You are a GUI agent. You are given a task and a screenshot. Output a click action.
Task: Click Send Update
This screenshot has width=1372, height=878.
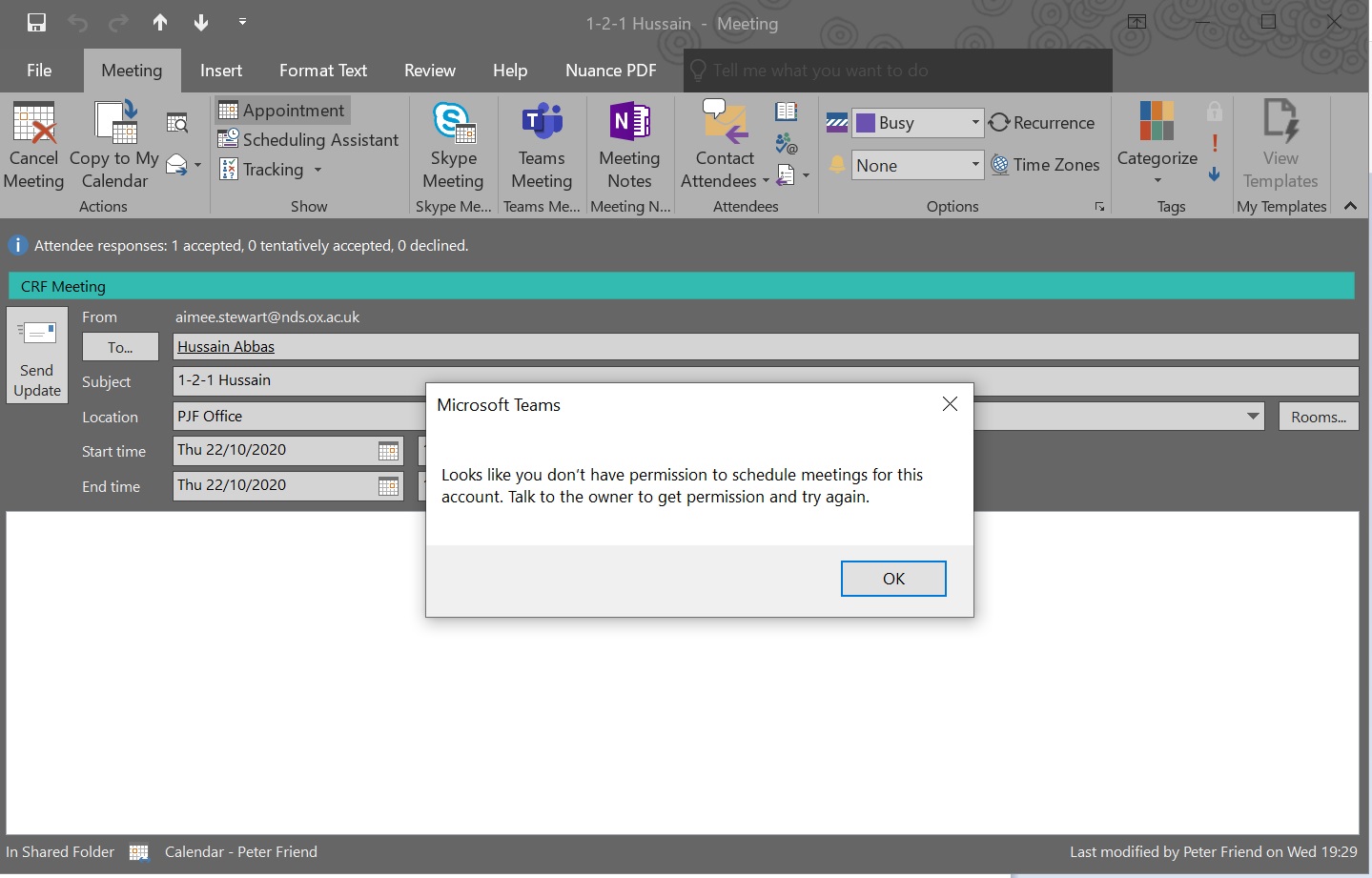point(37,356)
